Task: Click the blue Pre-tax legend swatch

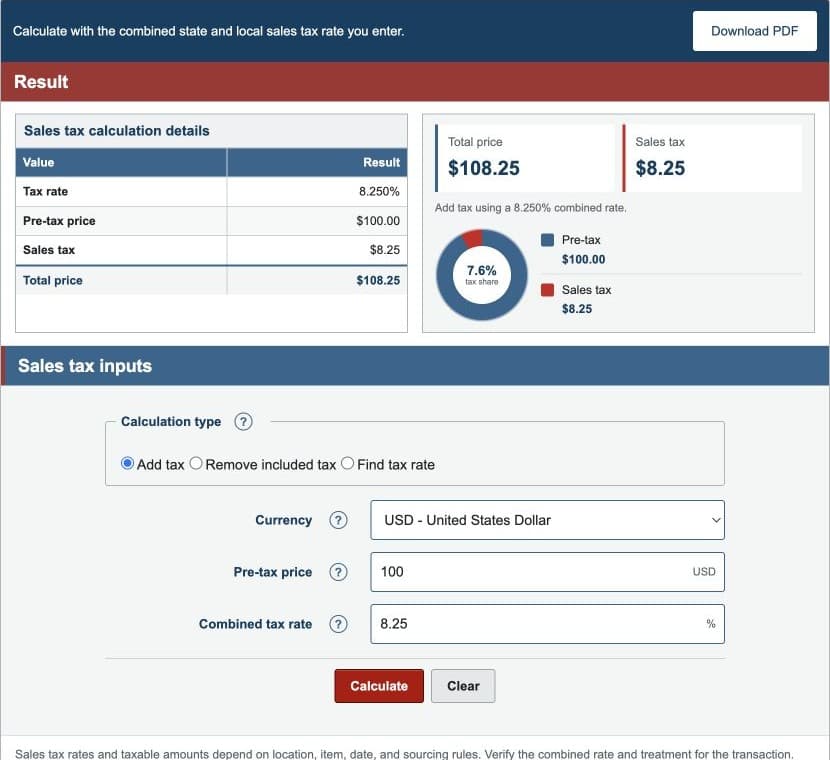Action: (547, 240)
